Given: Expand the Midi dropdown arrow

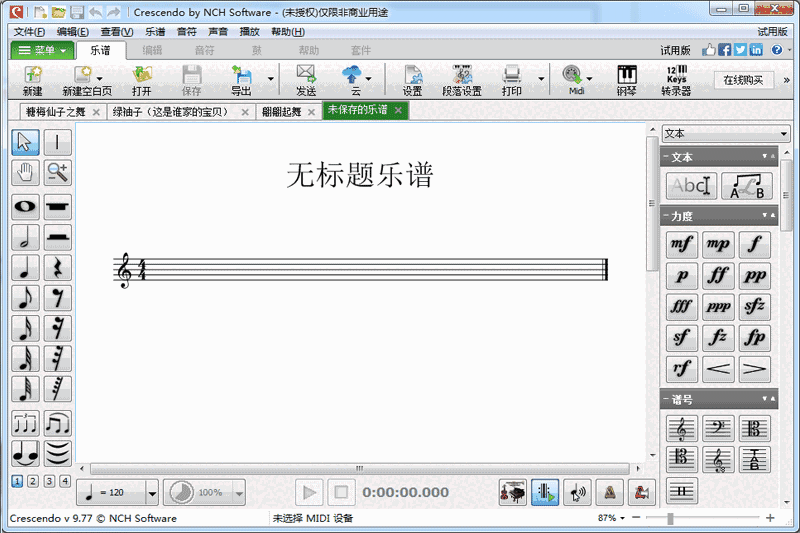Looking at the screenshot, I should tap(590, 79).
